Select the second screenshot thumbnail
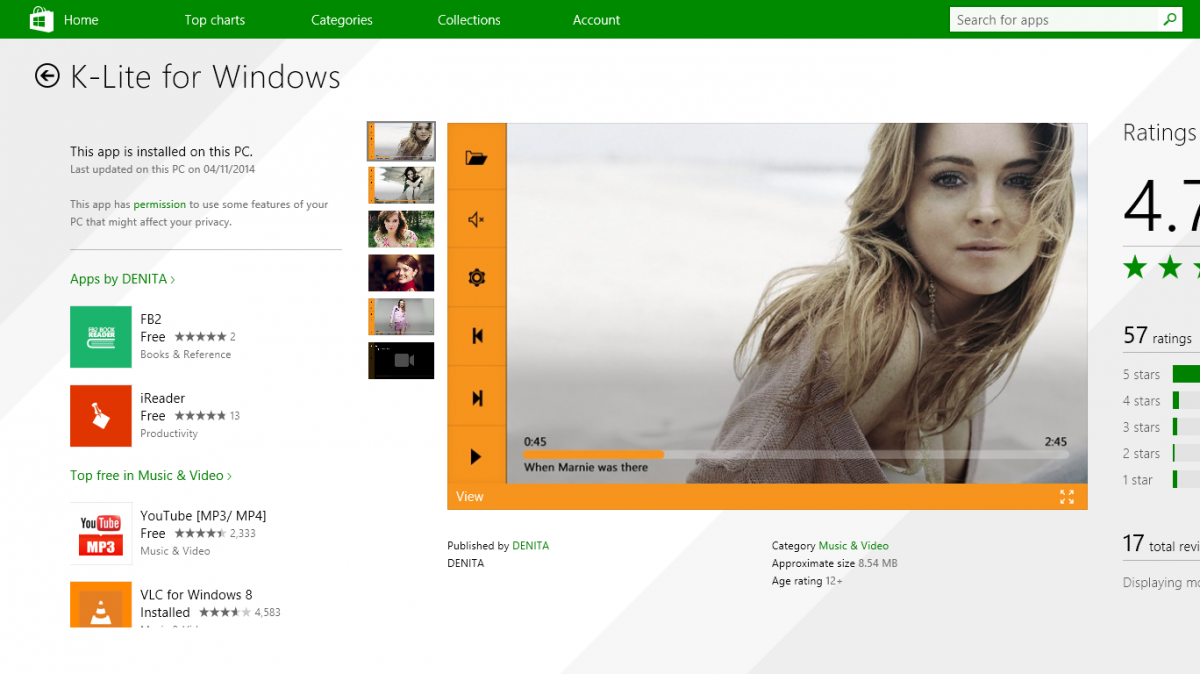This screenshot has width=1200, height=674. [x=401, y=185]
